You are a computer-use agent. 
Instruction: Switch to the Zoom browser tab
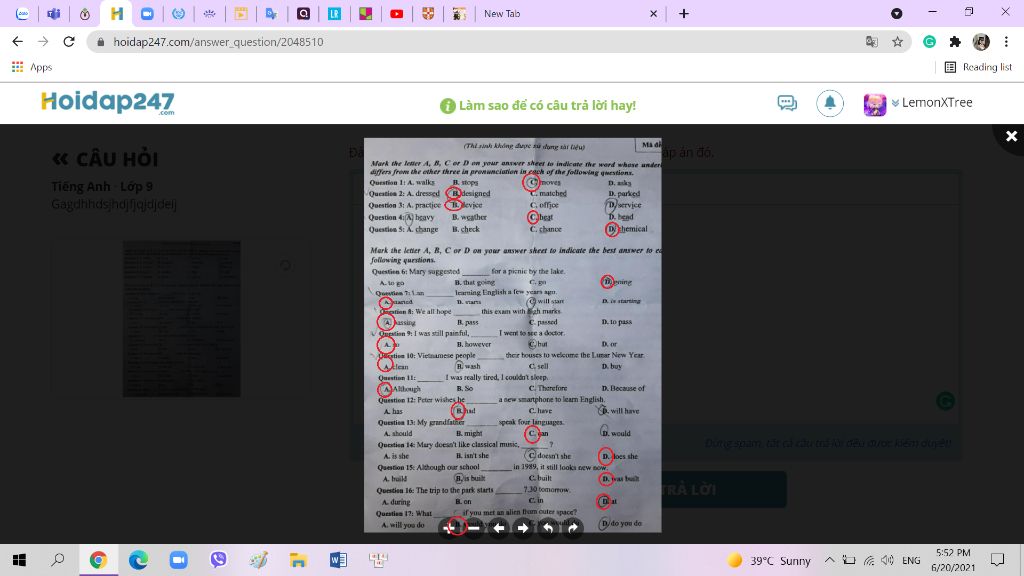pyautogui.click(x=147, y=13)
